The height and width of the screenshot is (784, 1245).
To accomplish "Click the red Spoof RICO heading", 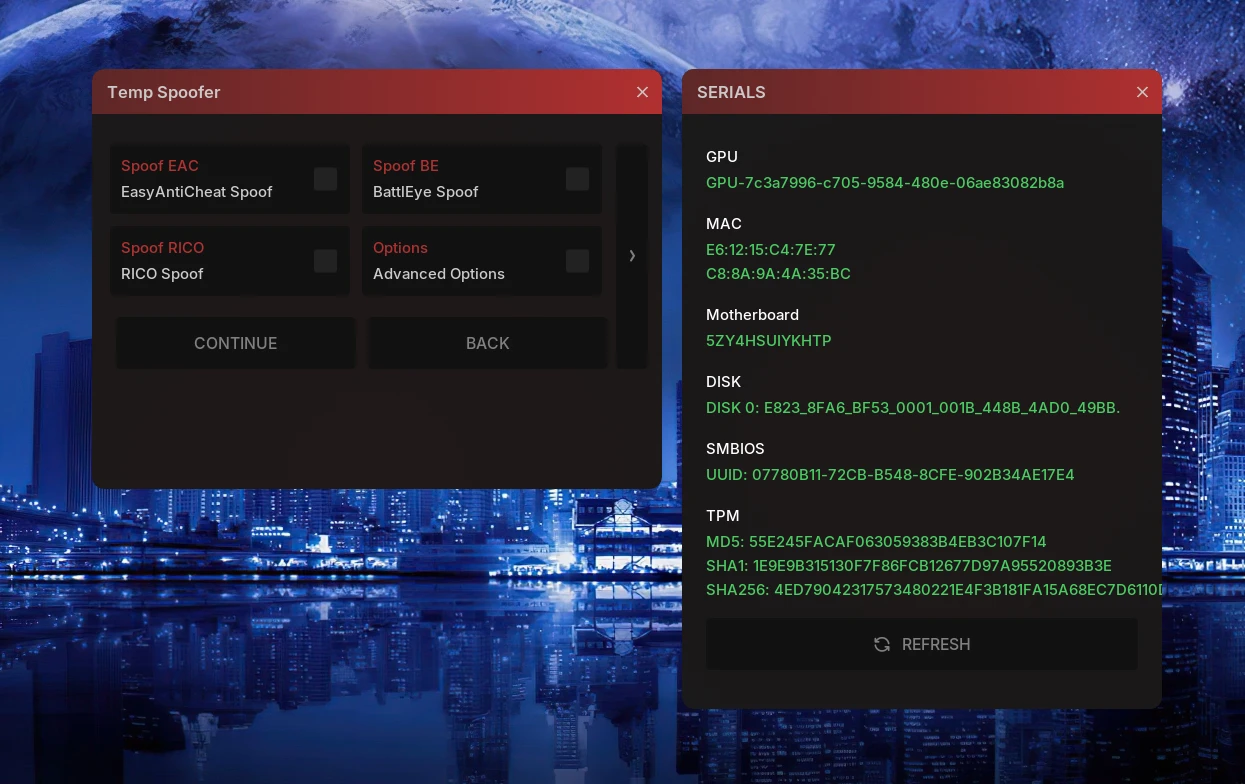I will (x=162, y=247).
